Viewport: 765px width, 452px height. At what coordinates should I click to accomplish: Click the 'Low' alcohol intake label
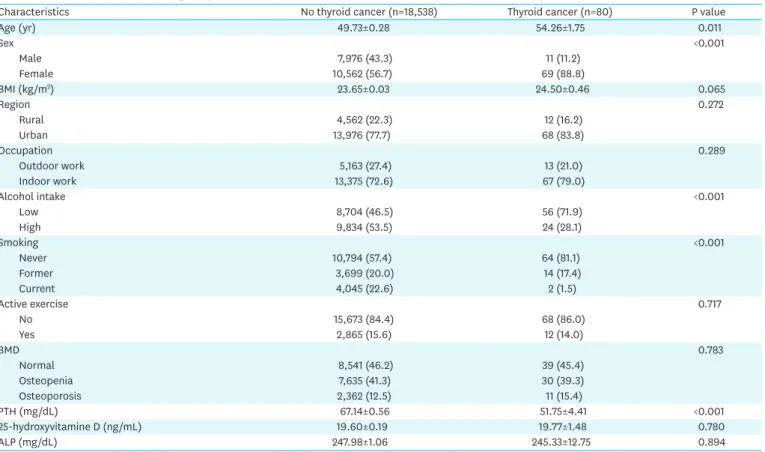28,212
